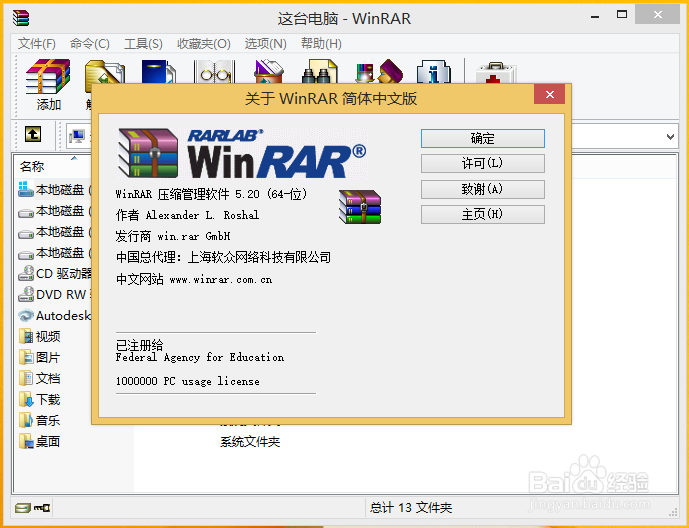
Task: Open the 文件(F) menu
Action: (37, 43)
